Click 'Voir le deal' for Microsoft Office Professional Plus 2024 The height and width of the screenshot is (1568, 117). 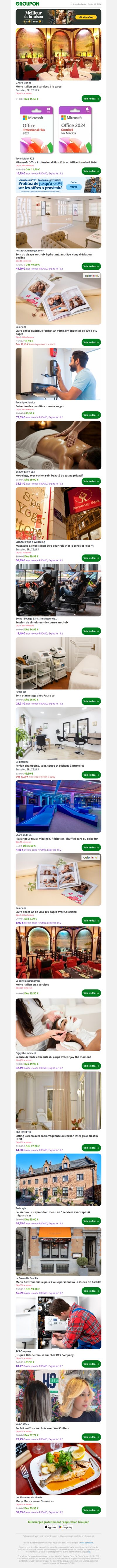pos(91,171)
